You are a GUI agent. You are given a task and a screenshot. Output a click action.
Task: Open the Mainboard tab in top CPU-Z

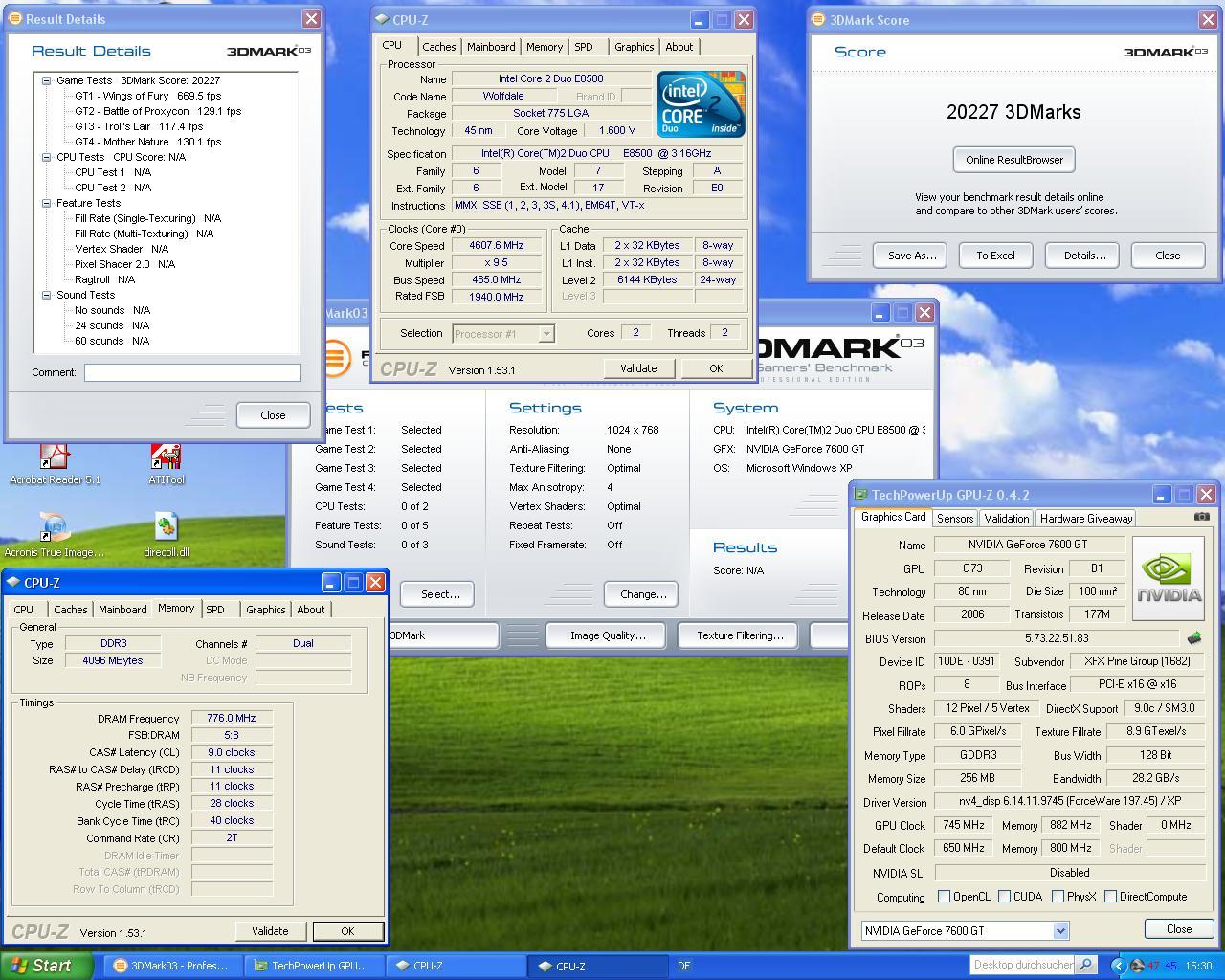pos(491,47)
